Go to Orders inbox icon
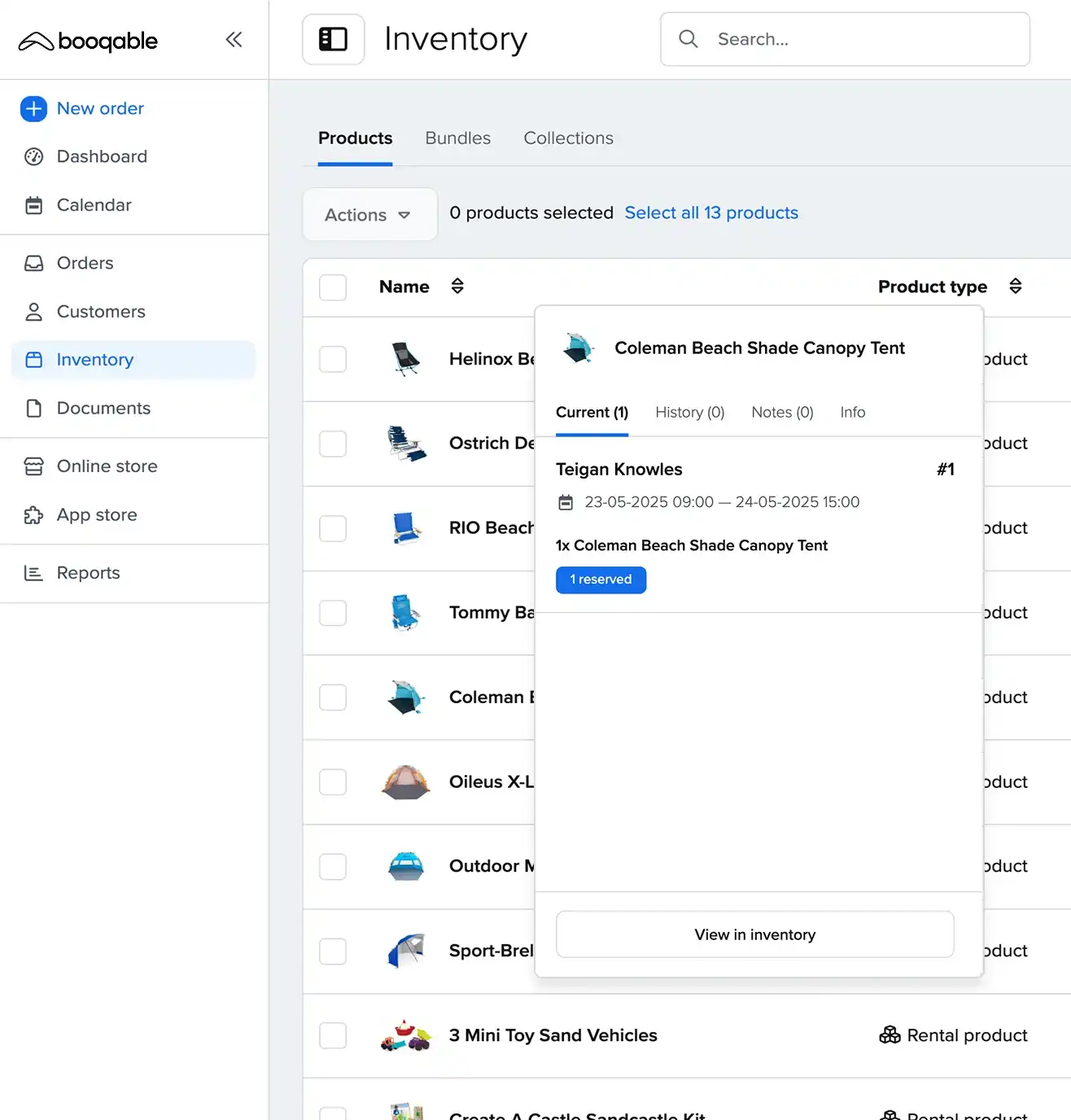The width and height of the screenshot is (1071, 1120). tap(33, 263)
